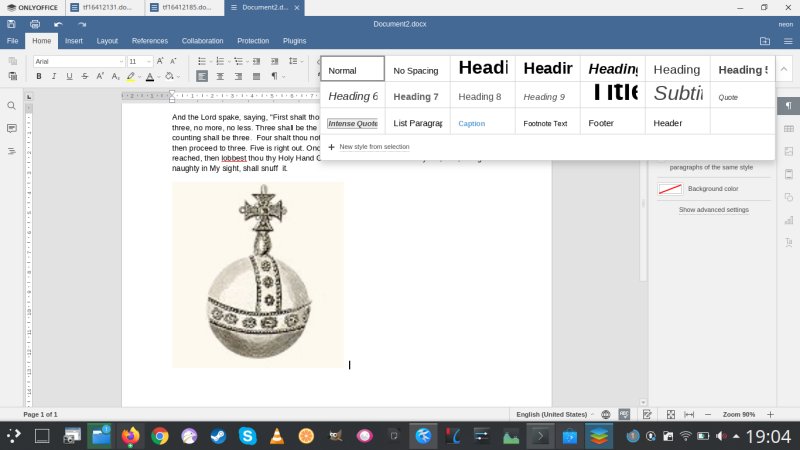
Task: Expand the font size dropdown
Action: [146, 61]
